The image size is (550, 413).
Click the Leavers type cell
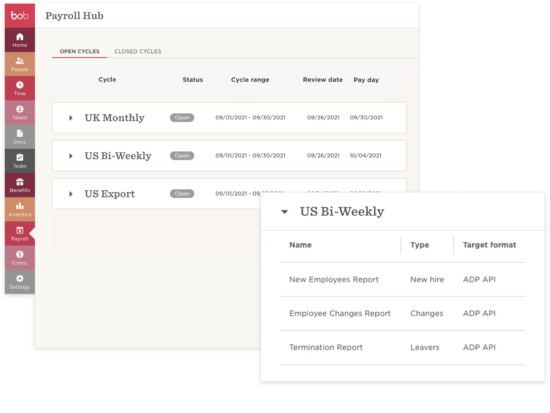425,347
